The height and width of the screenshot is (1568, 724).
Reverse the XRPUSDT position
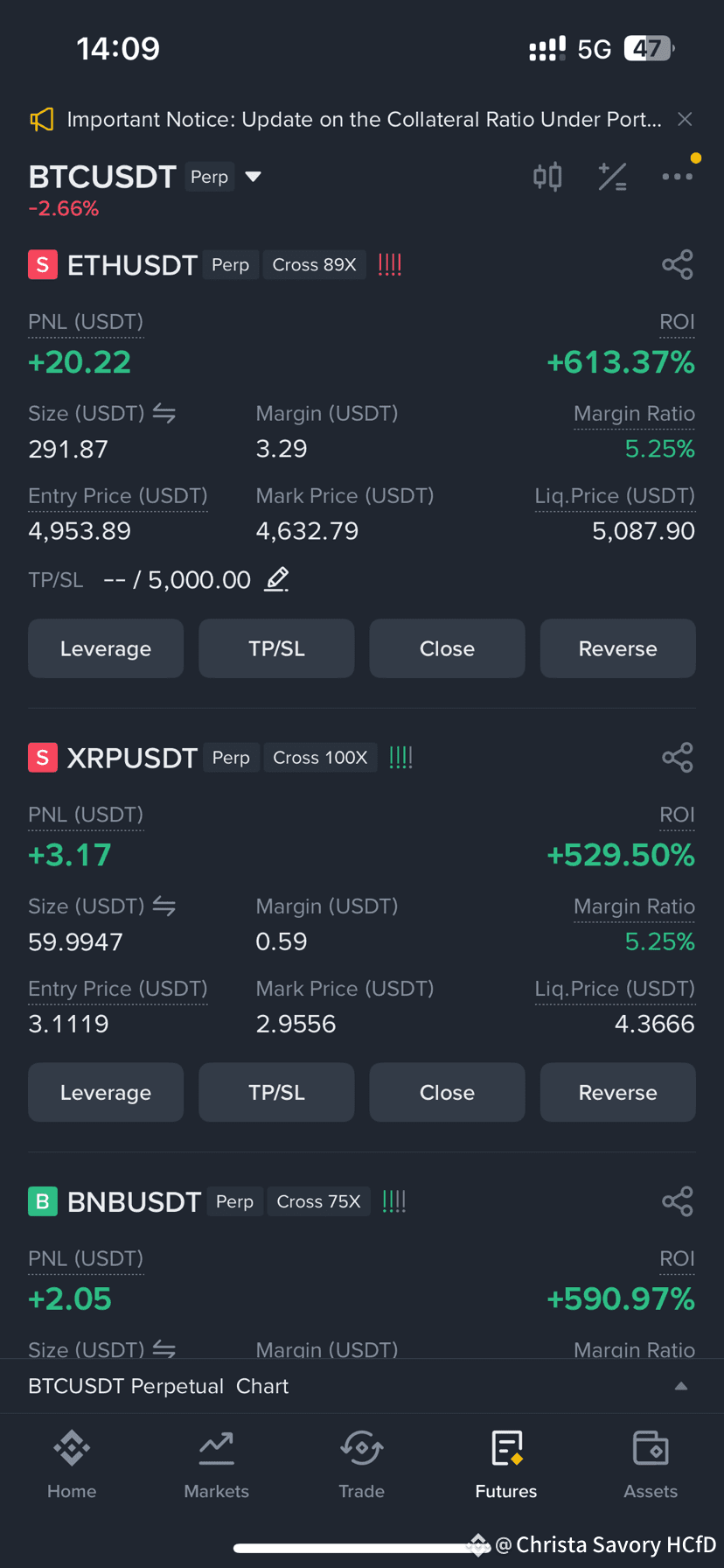(617, 1092)
